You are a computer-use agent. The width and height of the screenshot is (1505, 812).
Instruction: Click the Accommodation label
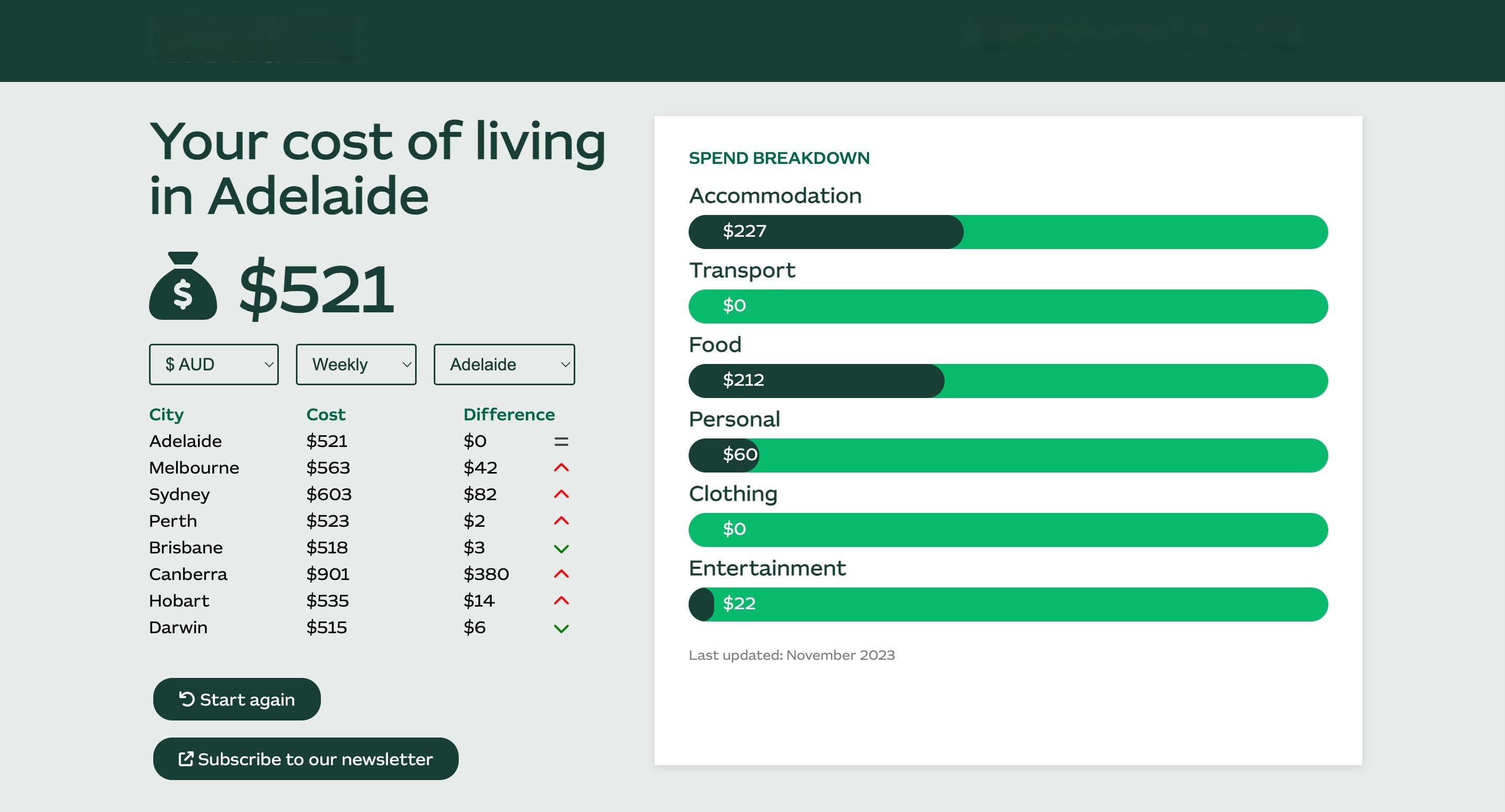[x=775, y=196]
